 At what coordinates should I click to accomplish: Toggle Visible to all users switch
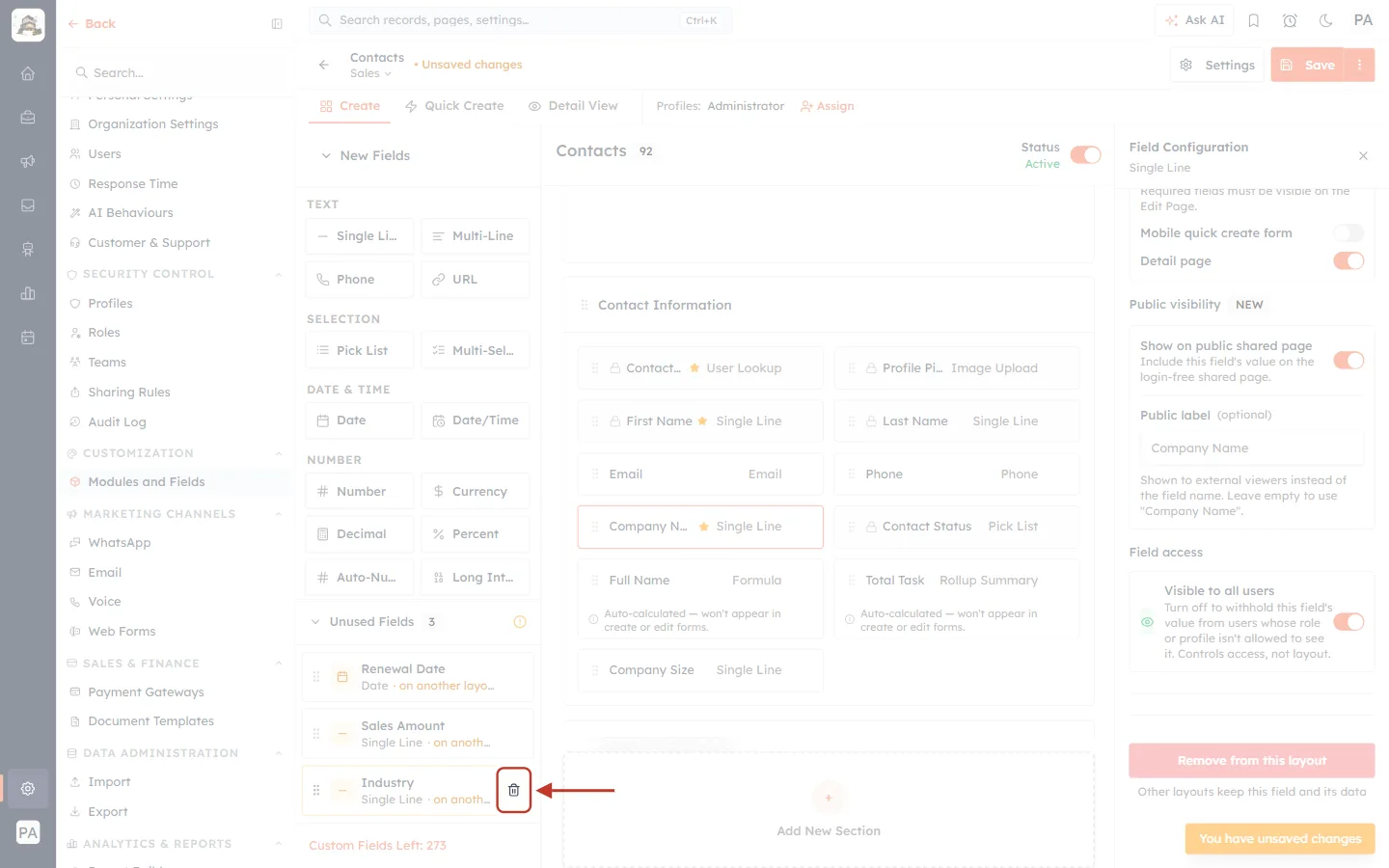1348,622
